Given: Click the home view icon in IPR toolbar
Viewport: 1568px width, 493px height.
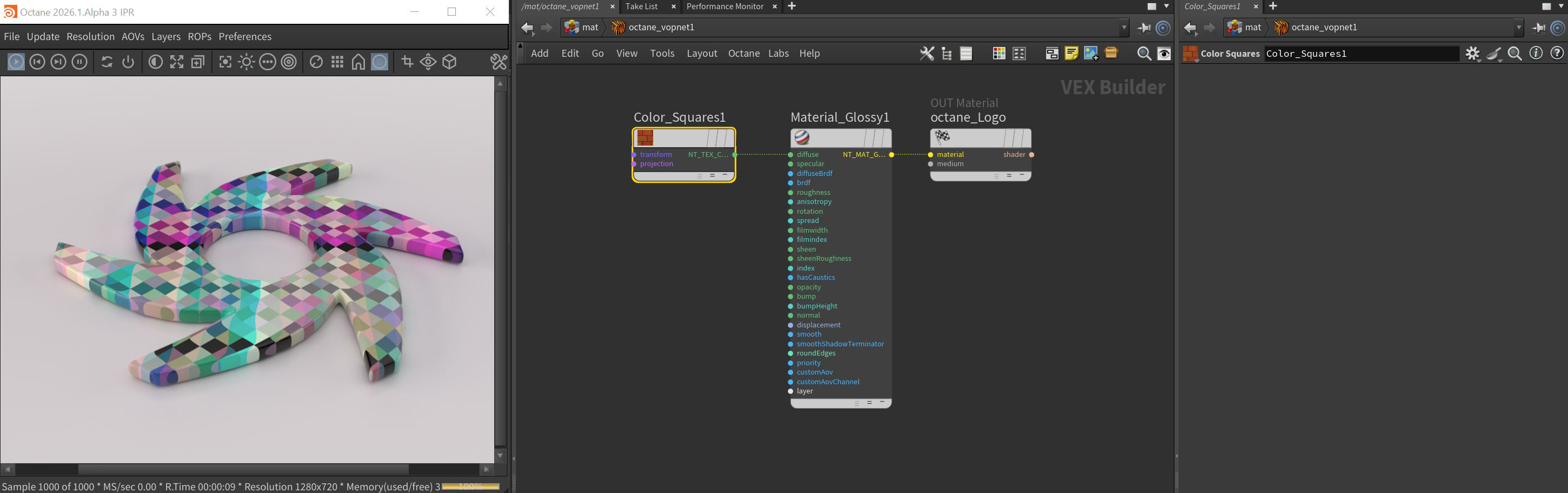Looking at the screenshot, I should 358,62.
